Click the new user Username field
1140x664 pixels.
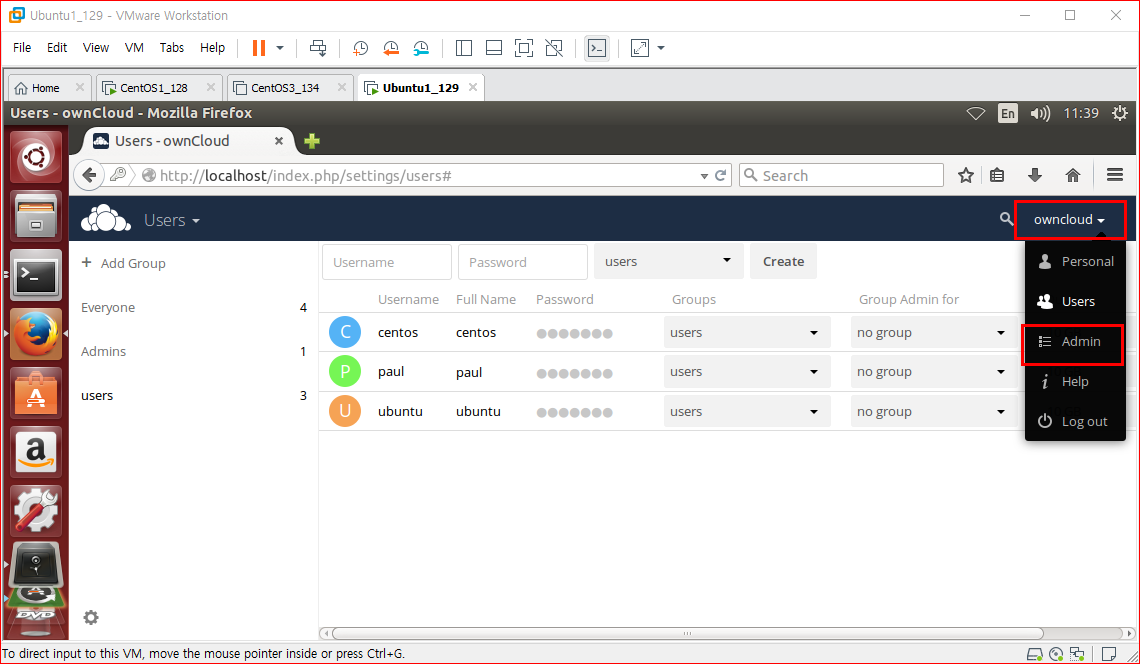tap(387, 262)
